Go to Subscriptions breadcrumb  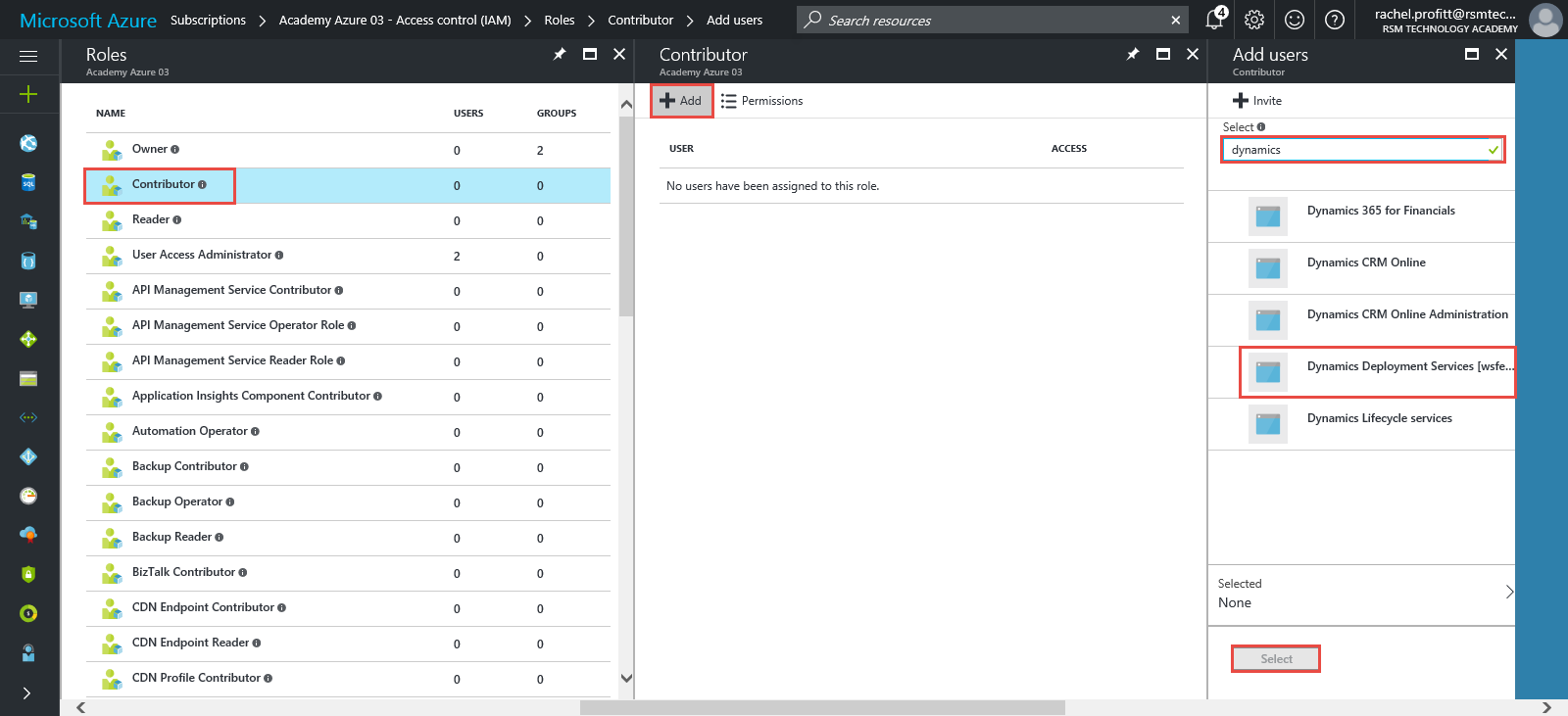(208, 20)
